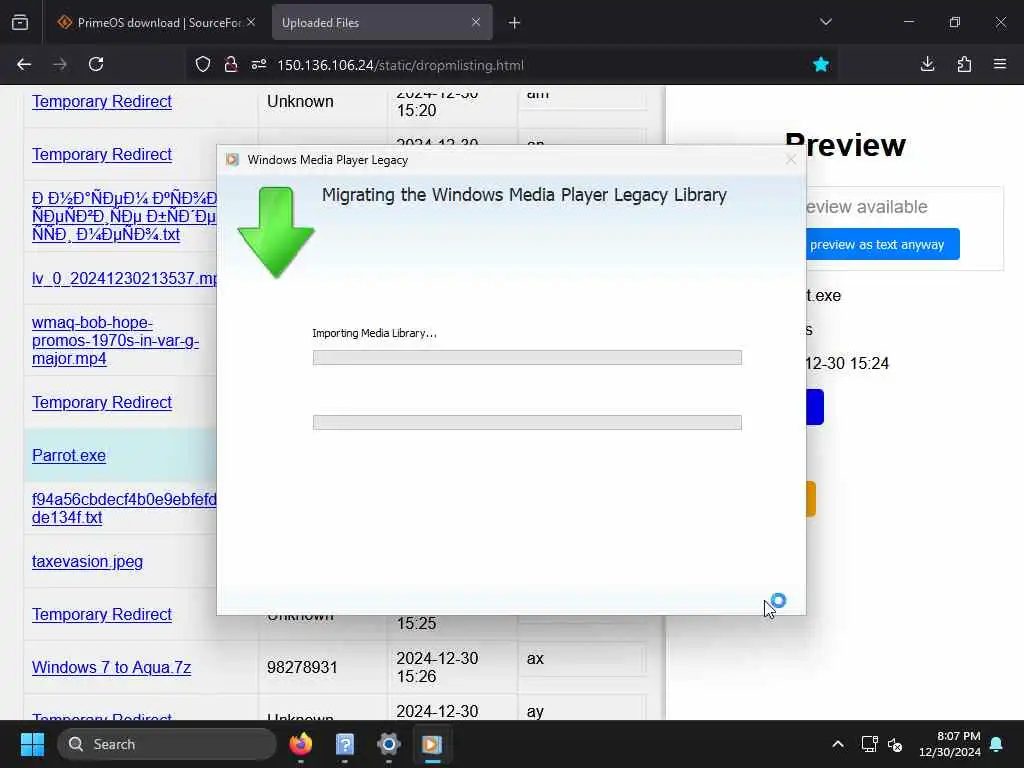Open the taxevasion.jpeg link
This screenshot has width=1024, height=768.
(x=88, y=561)
